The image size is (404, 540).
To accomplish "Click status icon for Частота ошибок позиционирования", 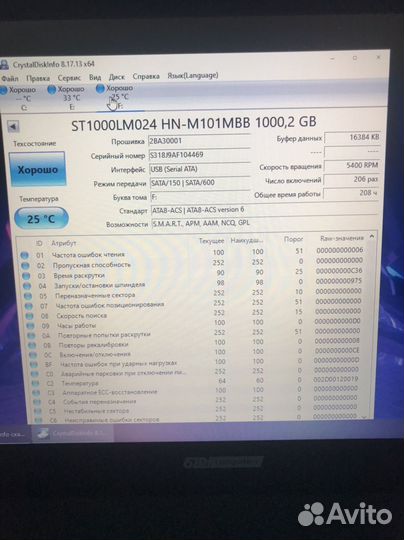I will (x=29, y=306).
